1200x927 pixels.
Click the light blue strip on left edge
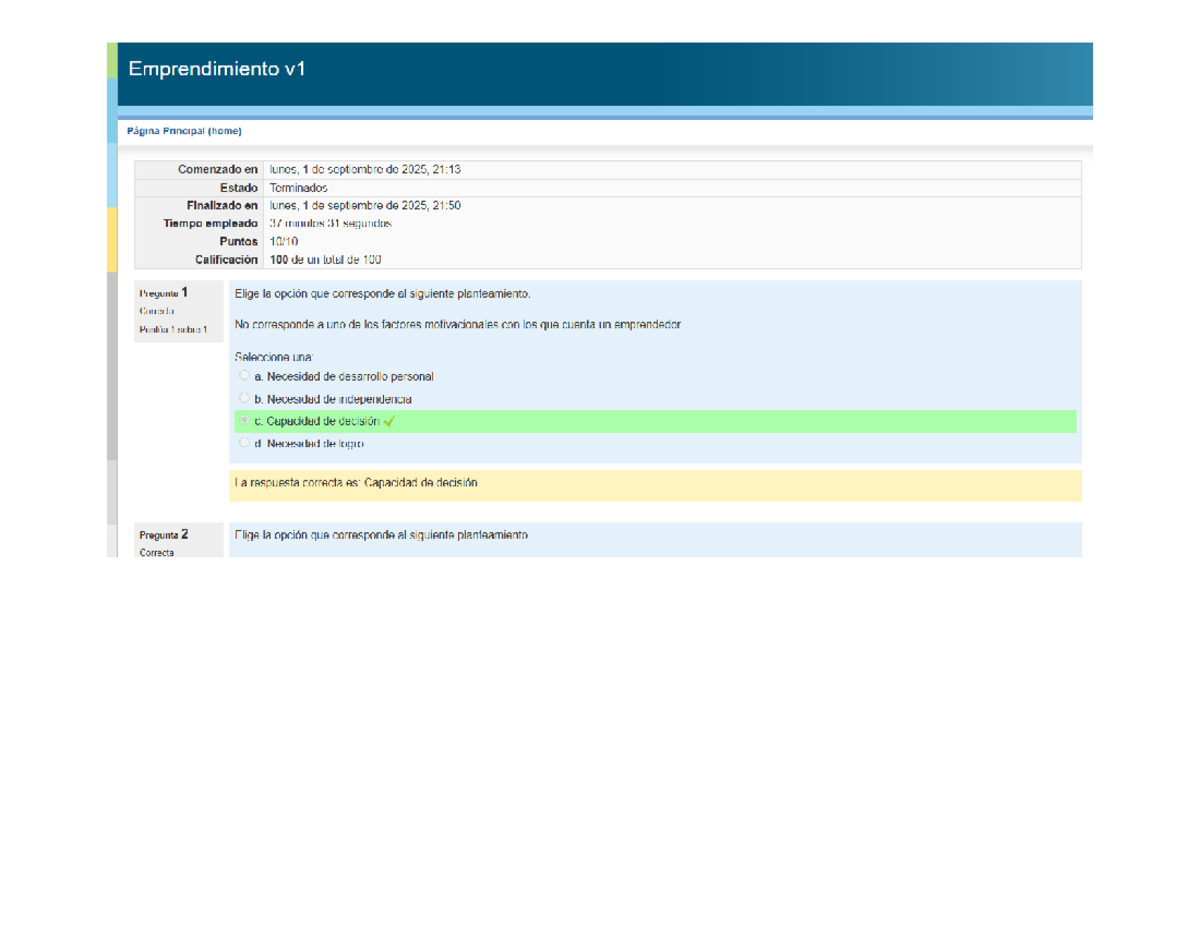coord(112,140)
